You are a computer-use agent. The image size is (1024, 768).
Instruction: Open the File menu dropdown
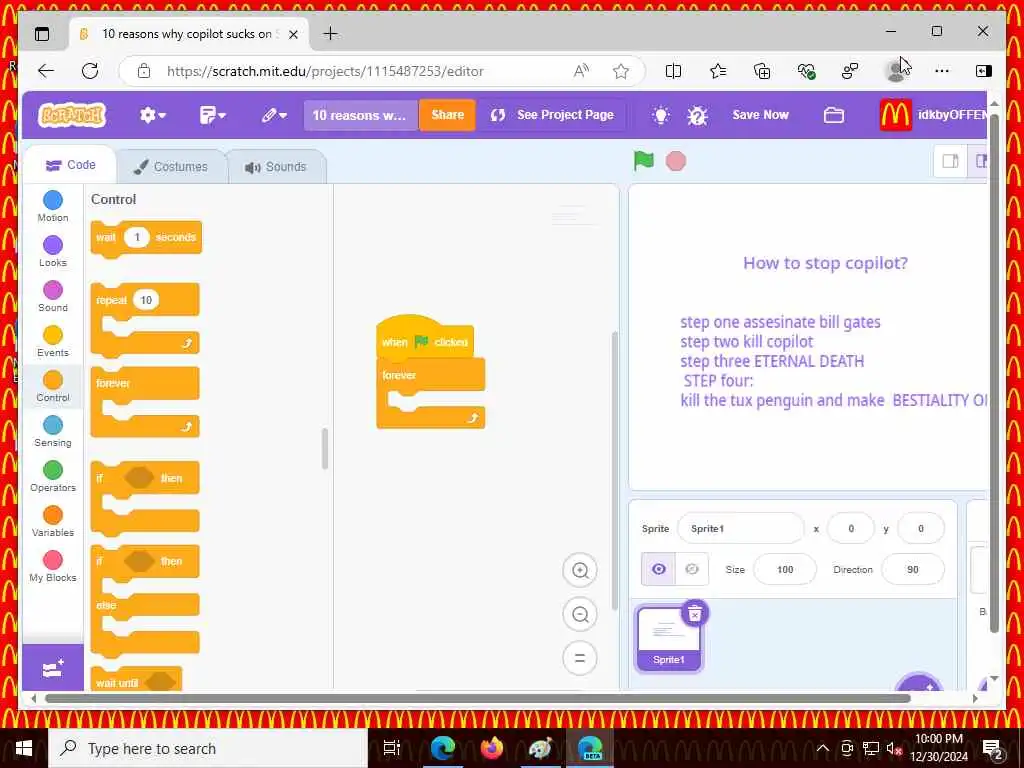(x=212, y=116)
